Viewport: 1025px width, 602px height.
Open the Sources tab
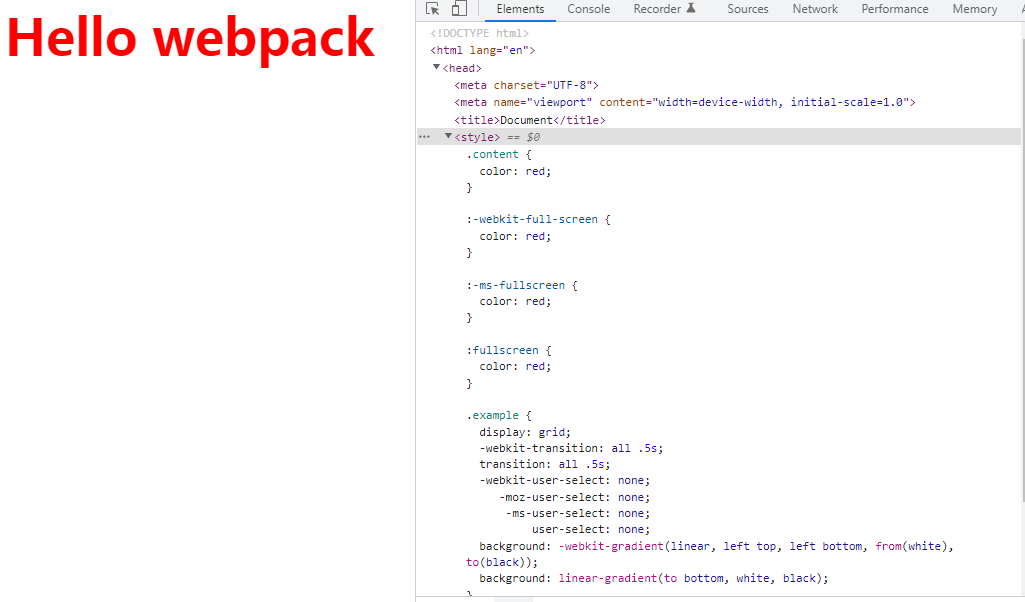tap(748, 9)
